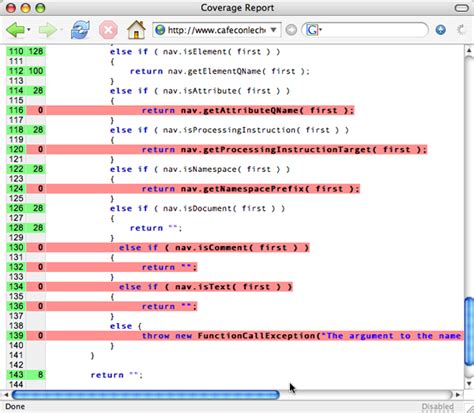Click line number 139
This screenshot has height=413, width=474.
(16, 336)
